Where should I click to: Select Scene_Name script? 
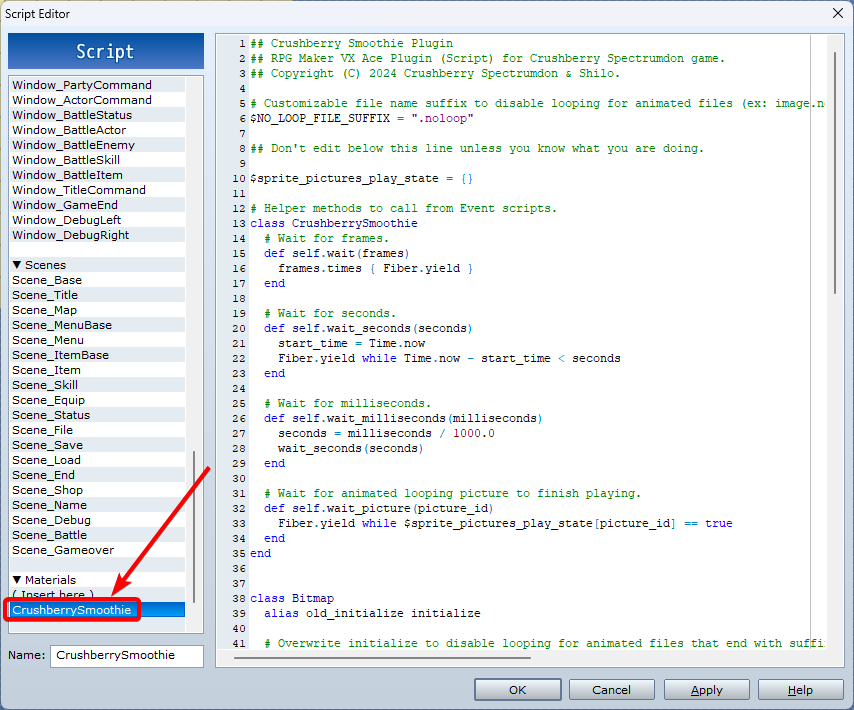coord(98,505)
